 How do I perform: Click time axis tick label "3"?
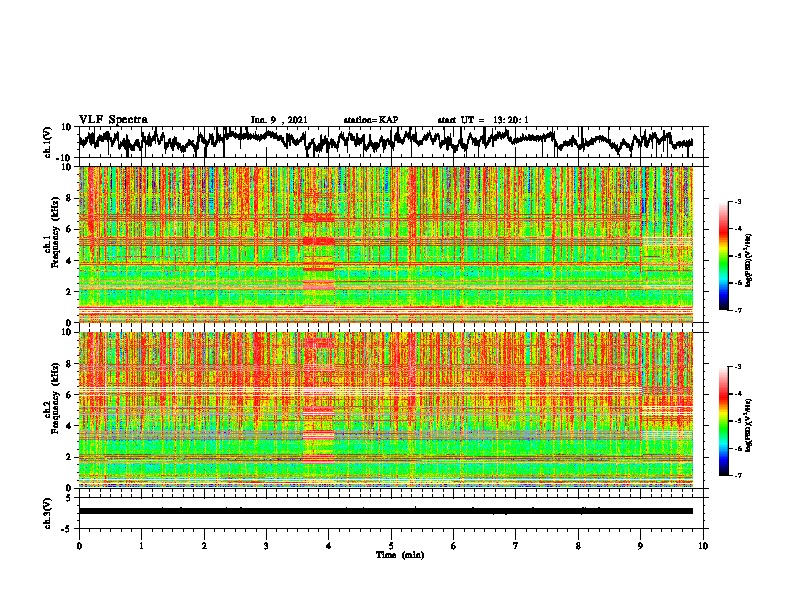(x=266, y=546)
